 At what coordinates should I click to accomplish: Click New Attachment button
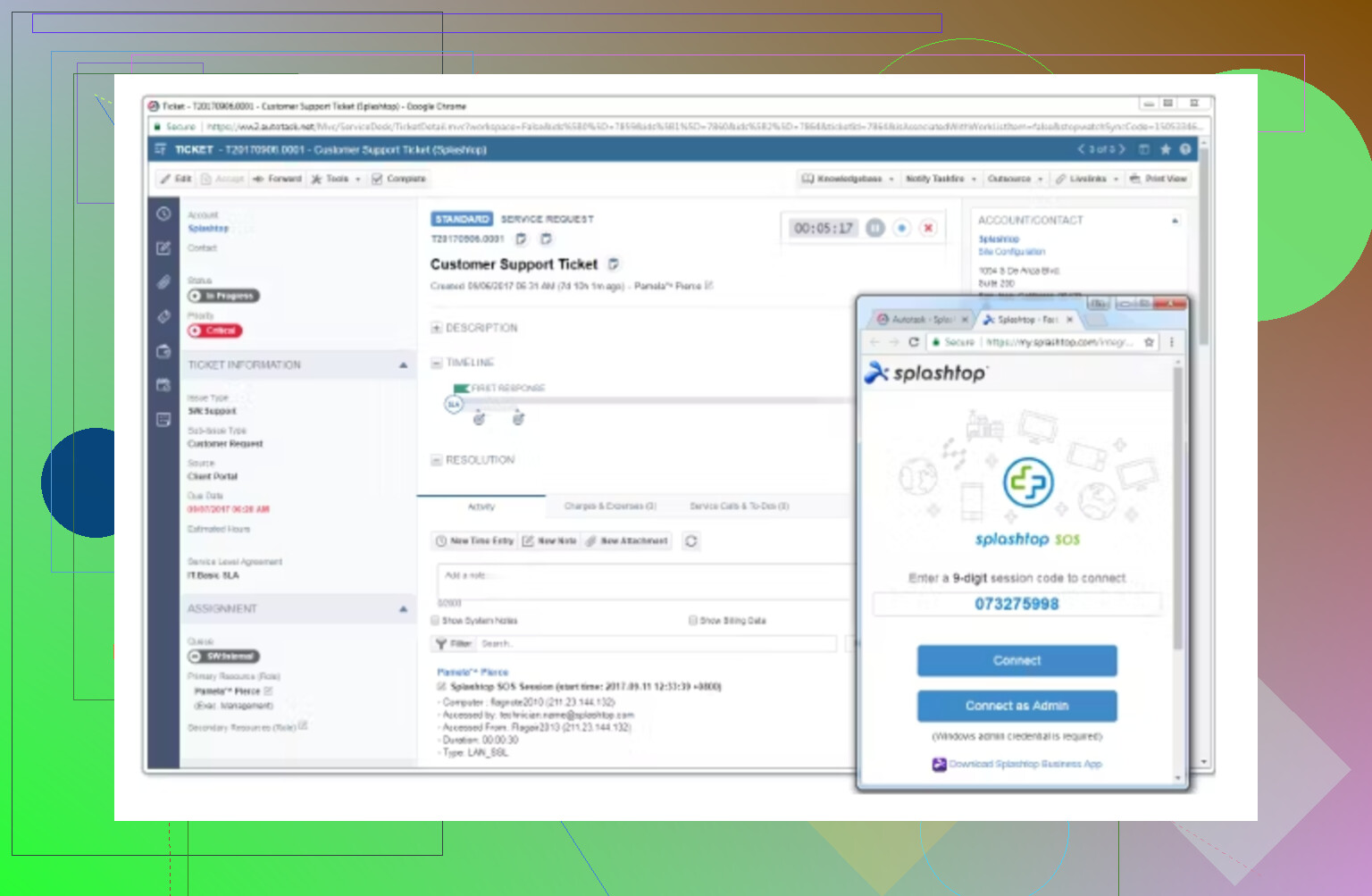click(x=627, y=540)
